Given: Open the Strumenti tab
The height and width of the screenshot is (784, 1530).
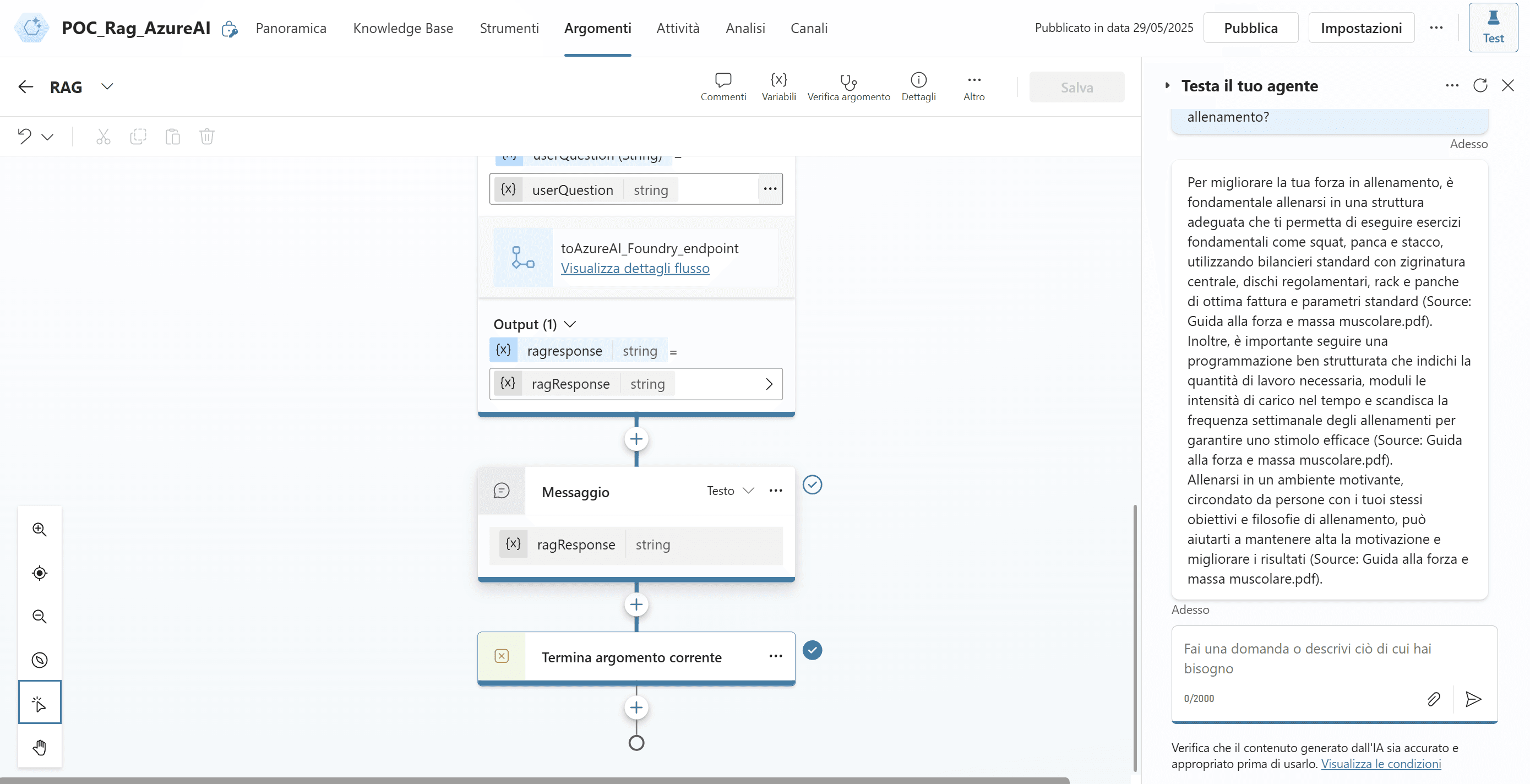Looking at the screenshot, I should pos(509,28).
